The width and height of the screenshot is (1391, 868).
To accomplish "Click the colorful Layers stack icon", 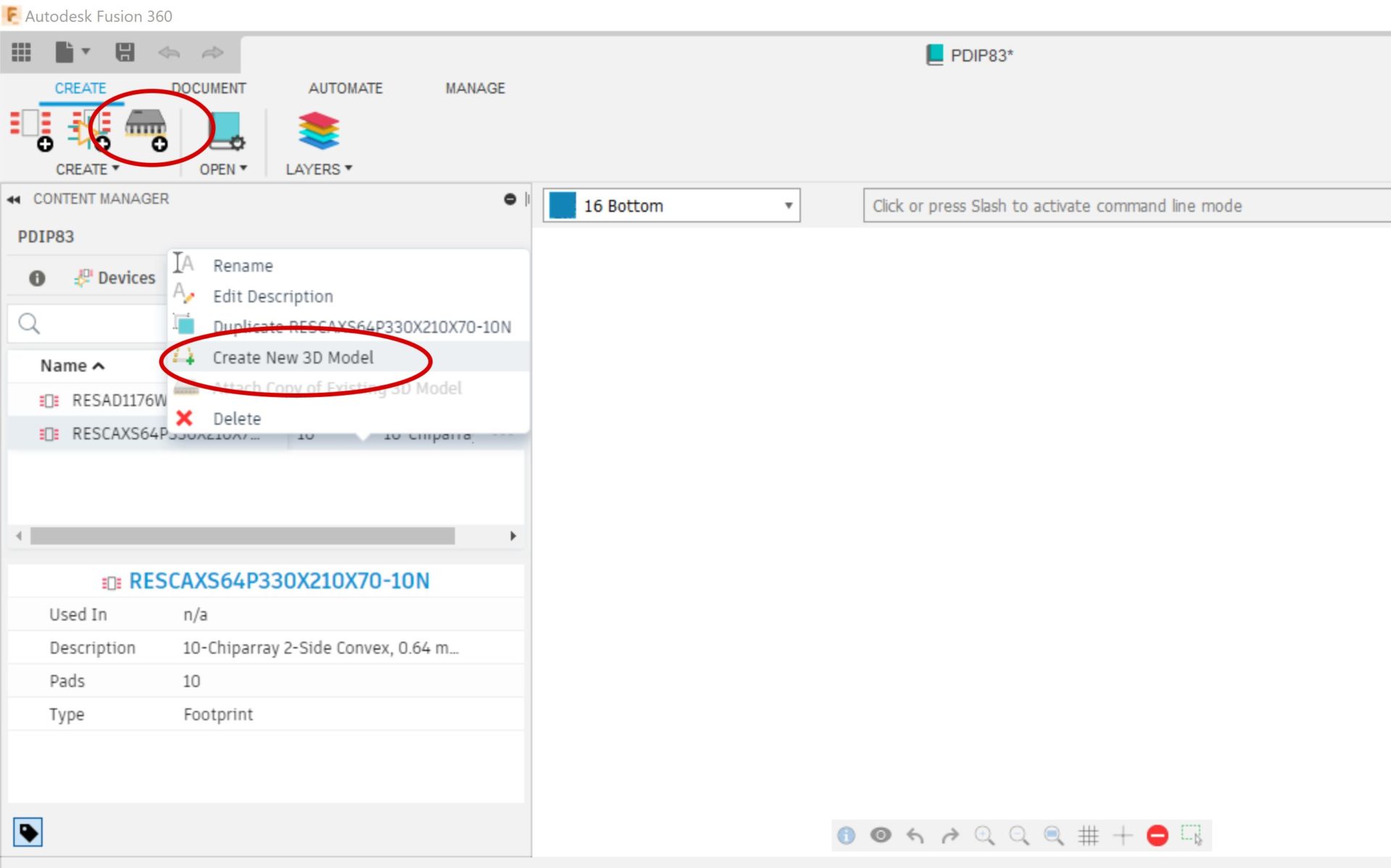I will pyautogui.click(x=318, y=130).
